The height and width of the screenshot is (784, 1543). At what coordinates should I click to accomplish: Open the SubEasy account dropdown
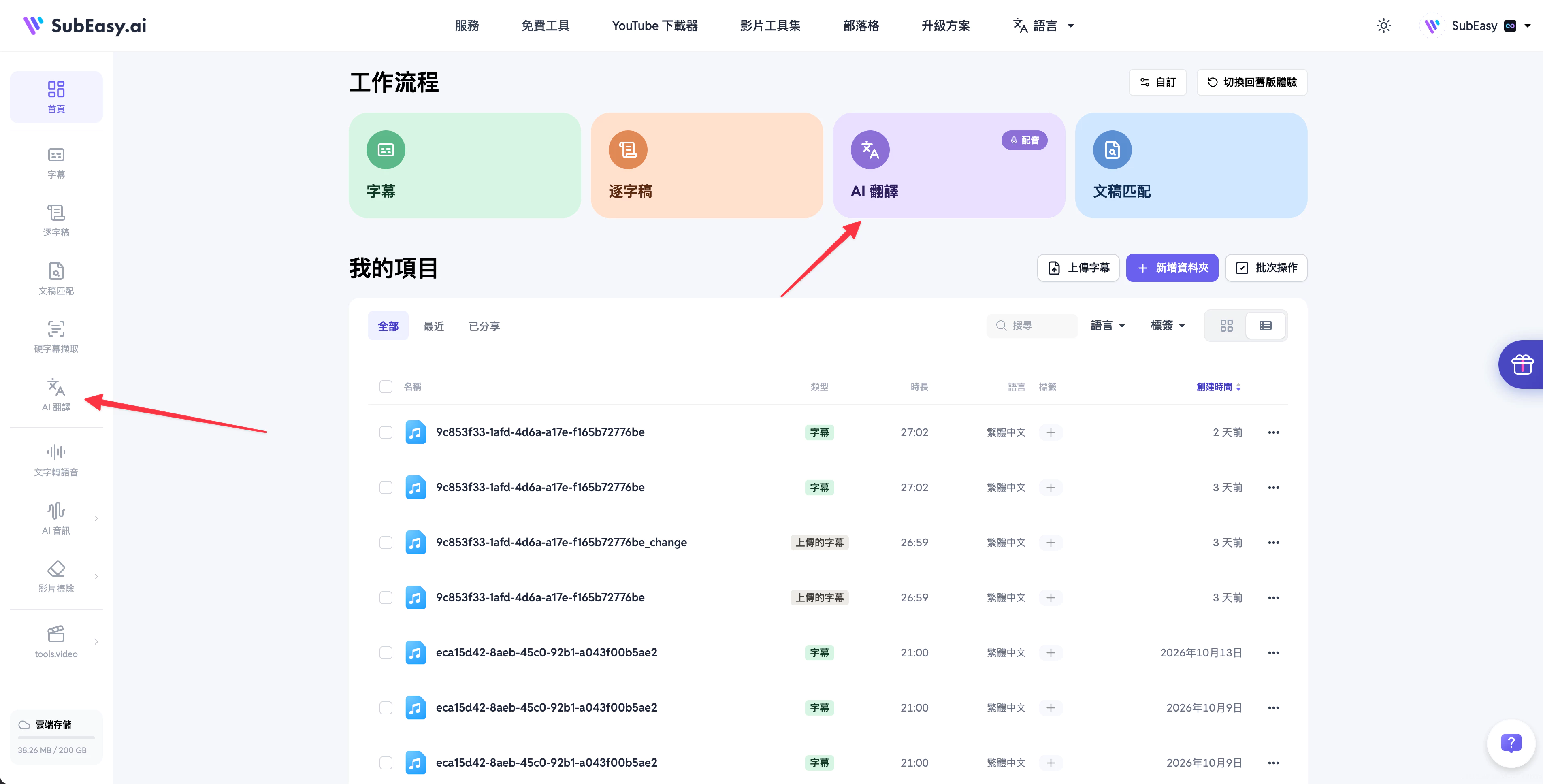[1475, 26]
